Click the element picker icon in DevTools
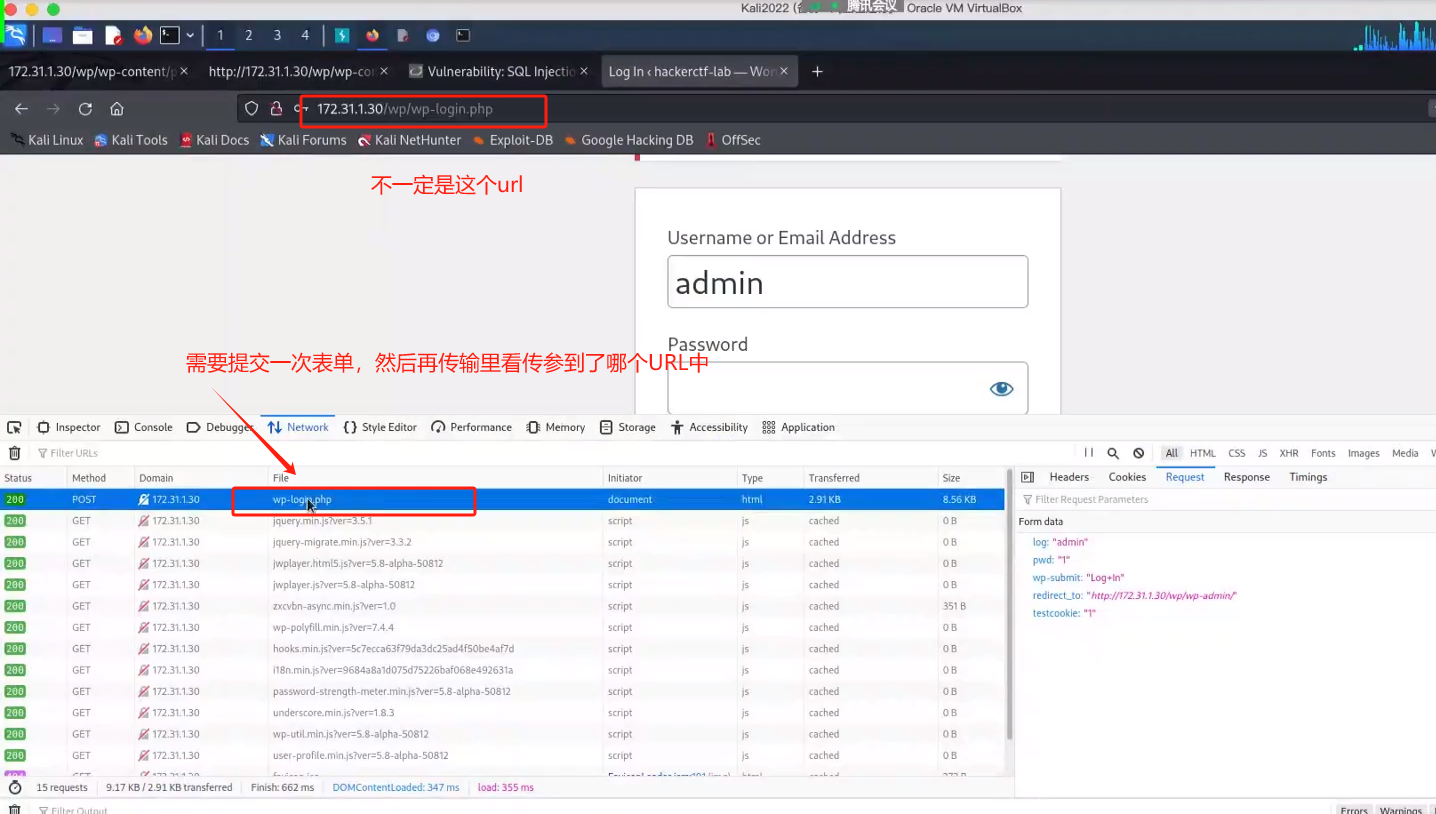The width and height of the screenshot is (1436, 814). (14, 427)
